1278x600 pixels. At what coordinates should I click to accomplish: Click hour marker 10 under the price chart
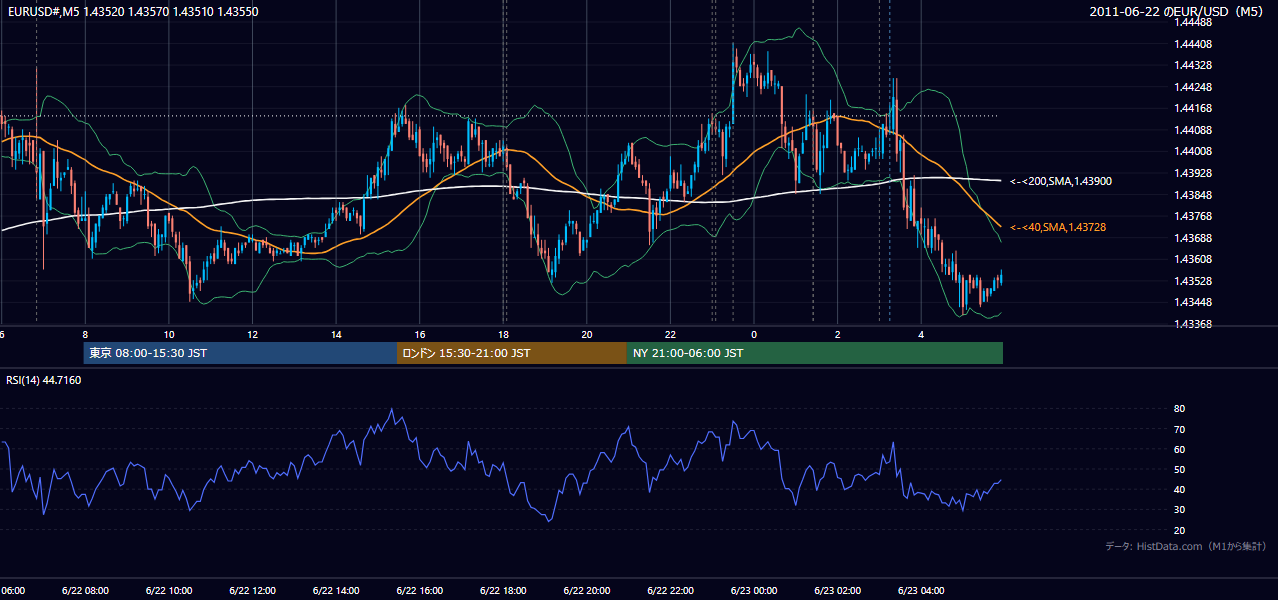coord(169,334)
